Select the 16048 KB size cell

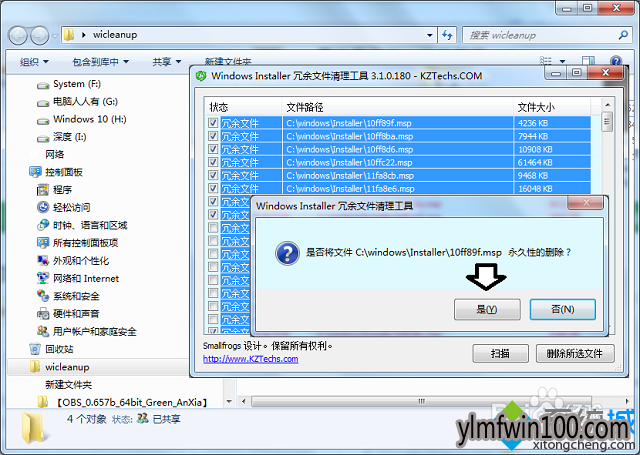click(535, 189)
